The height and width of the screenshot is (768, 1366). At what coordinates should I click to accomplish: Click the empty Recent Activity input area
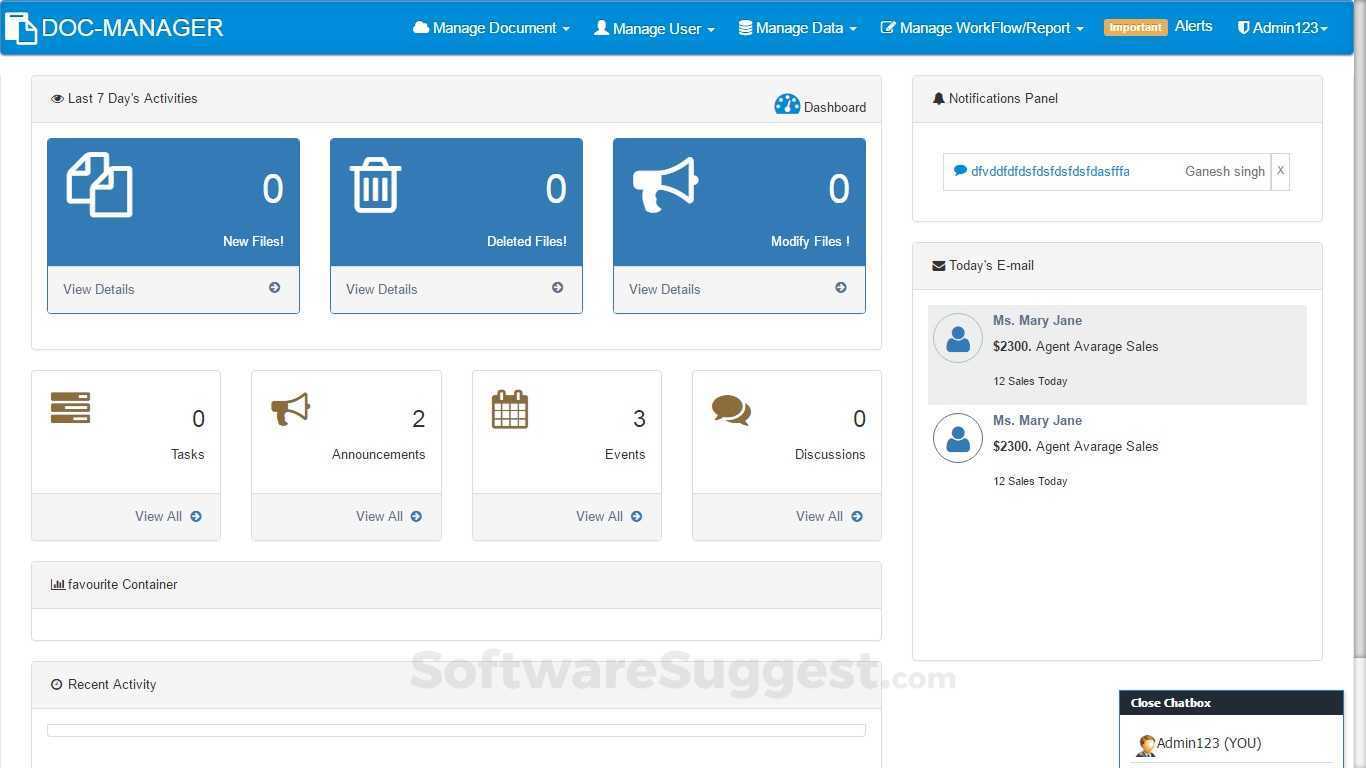[x=456, y=730]
